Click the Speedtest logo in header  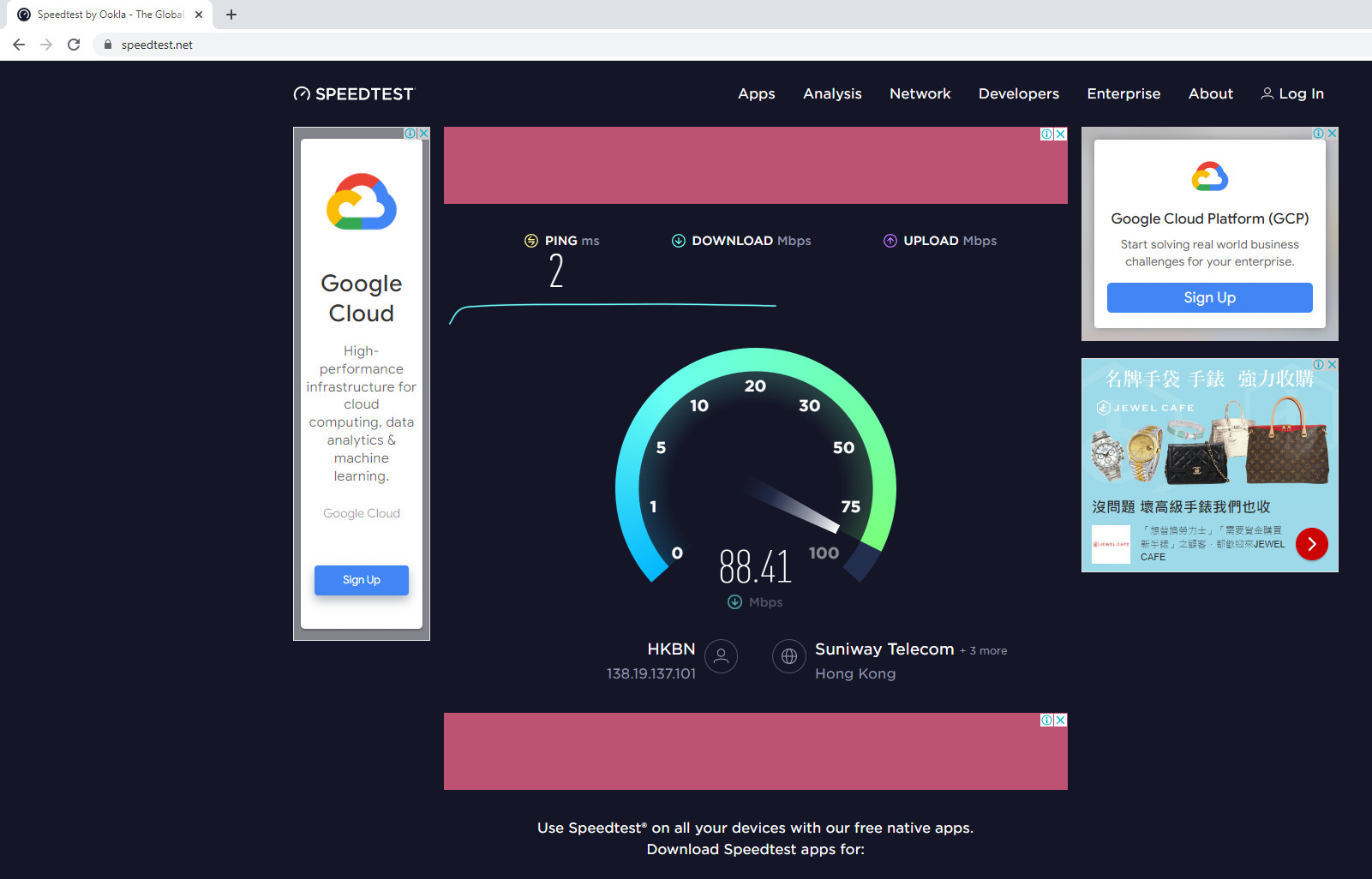[353, 93]
